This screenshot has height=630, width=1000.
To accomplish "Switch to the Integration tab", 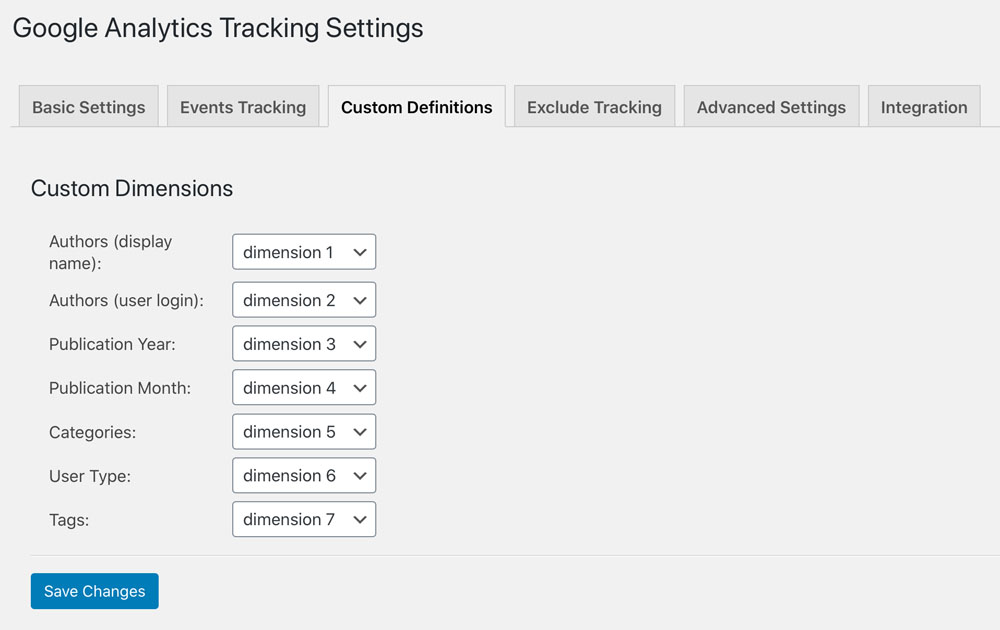I will 924,106.
